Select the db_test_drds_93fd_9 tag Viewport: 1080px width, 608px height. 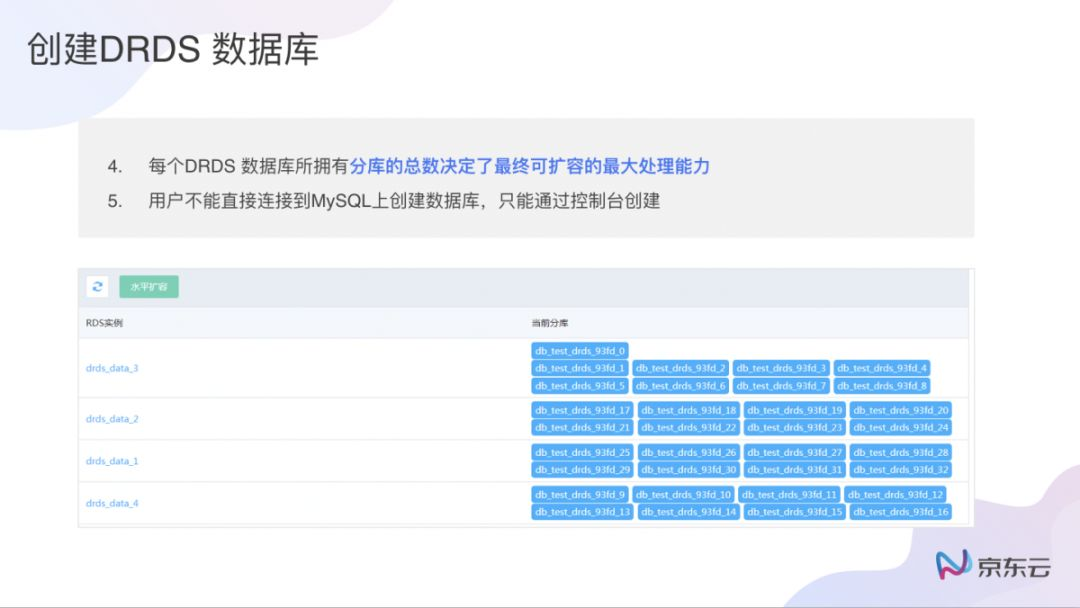(579, 494)
